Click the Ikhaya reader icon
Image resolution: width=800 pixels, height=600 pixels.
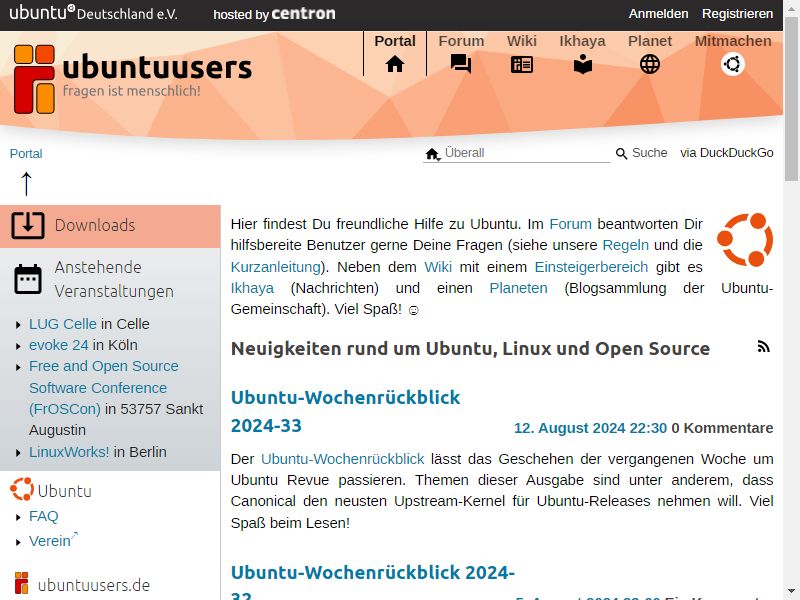pos(582,64)
